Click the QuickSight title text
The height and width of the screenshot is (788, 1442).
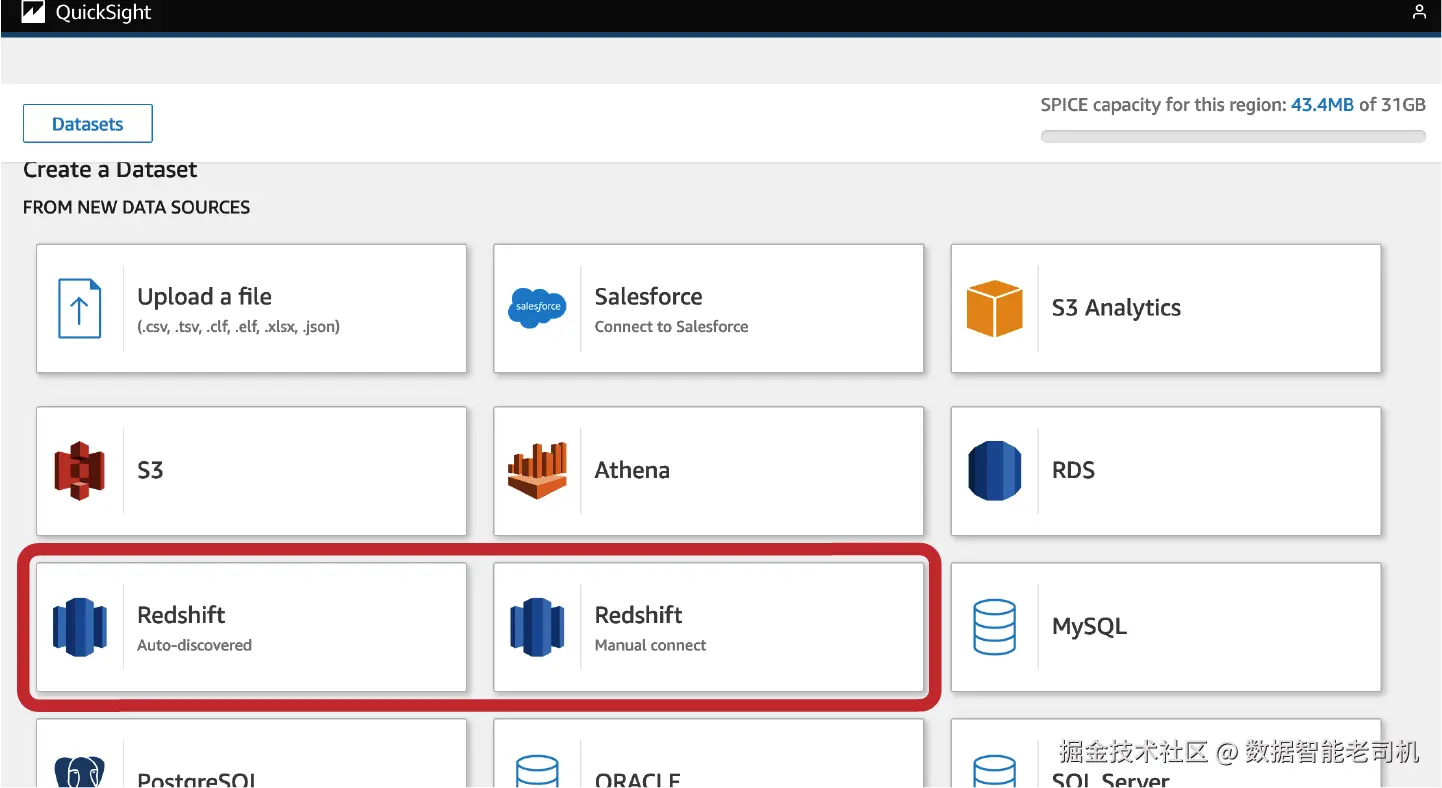click(104, 13)
